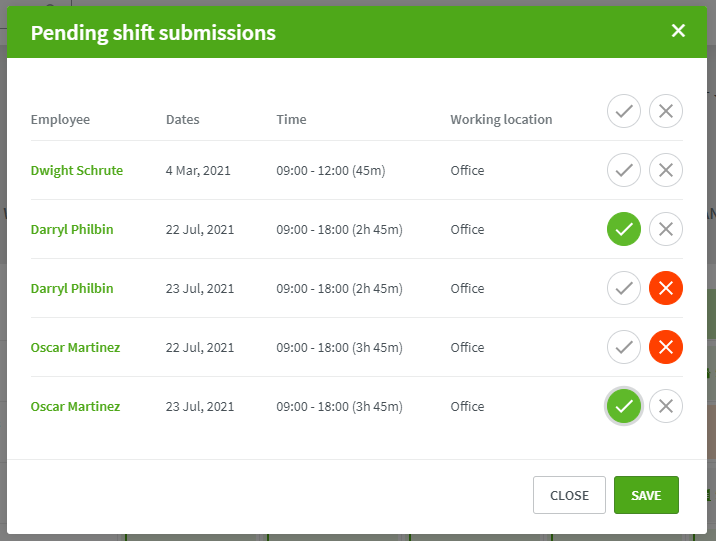Approve Dwight Schrute's 4 Mar shift

[x=624, y=170]
